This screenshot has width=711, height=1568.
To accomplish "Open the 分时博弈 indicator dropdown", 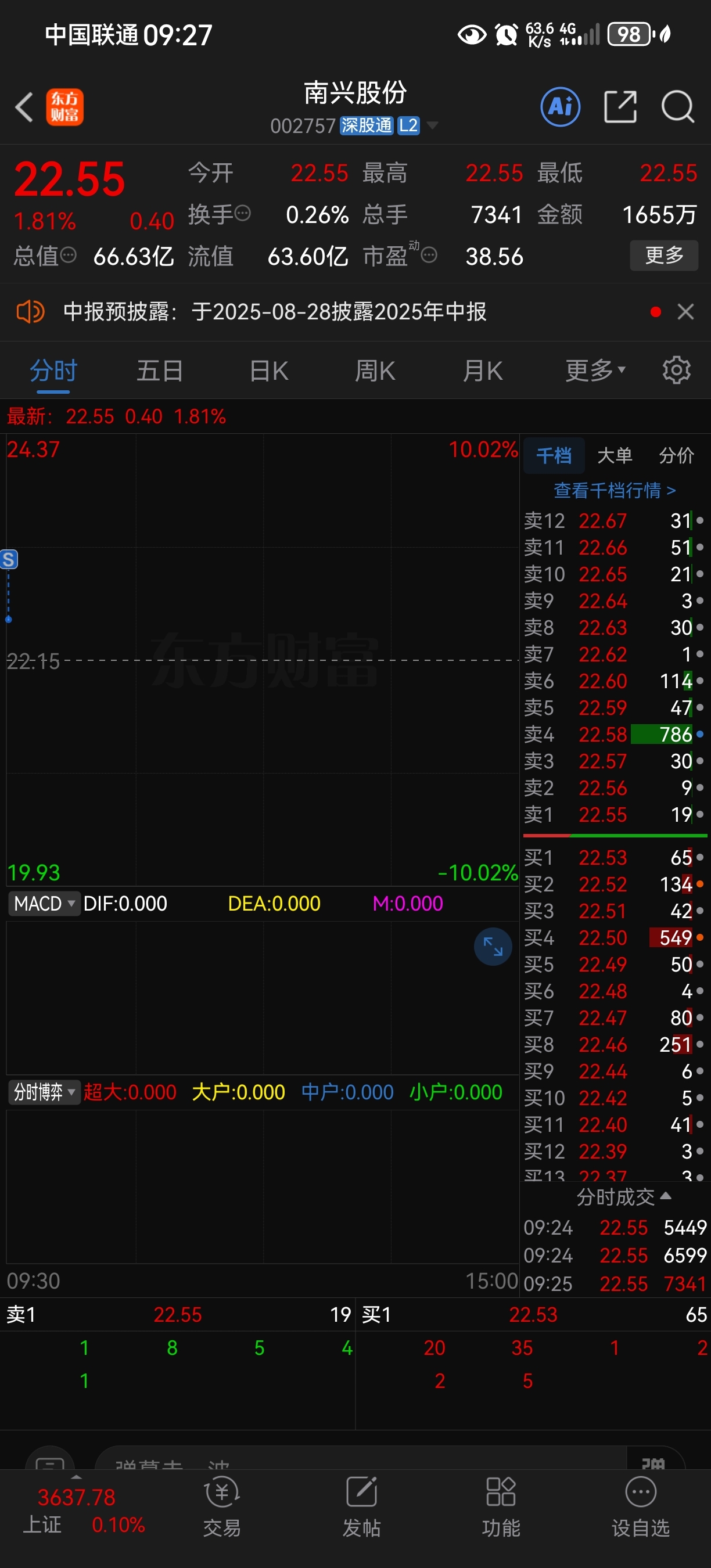I will pyautogui.click(x=44, y=1092).
